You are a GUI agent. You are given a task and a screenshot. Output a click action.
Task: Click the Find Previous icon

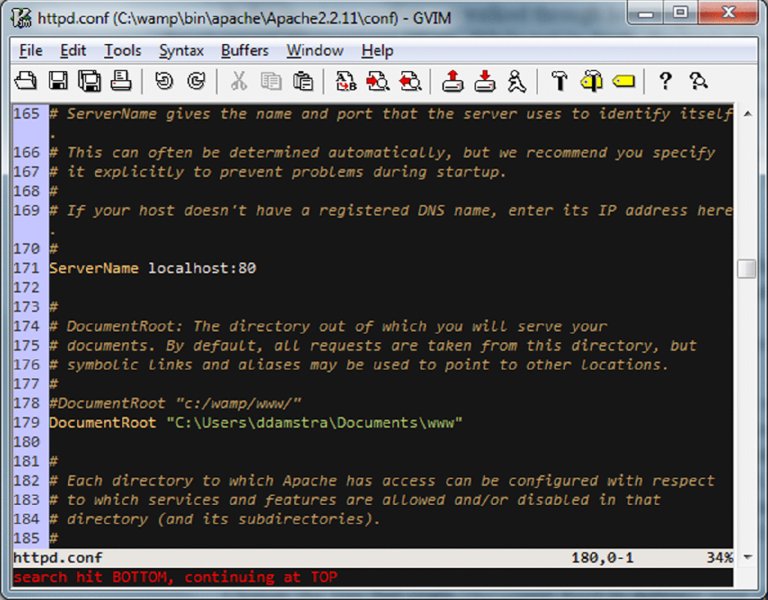point(410,81)
